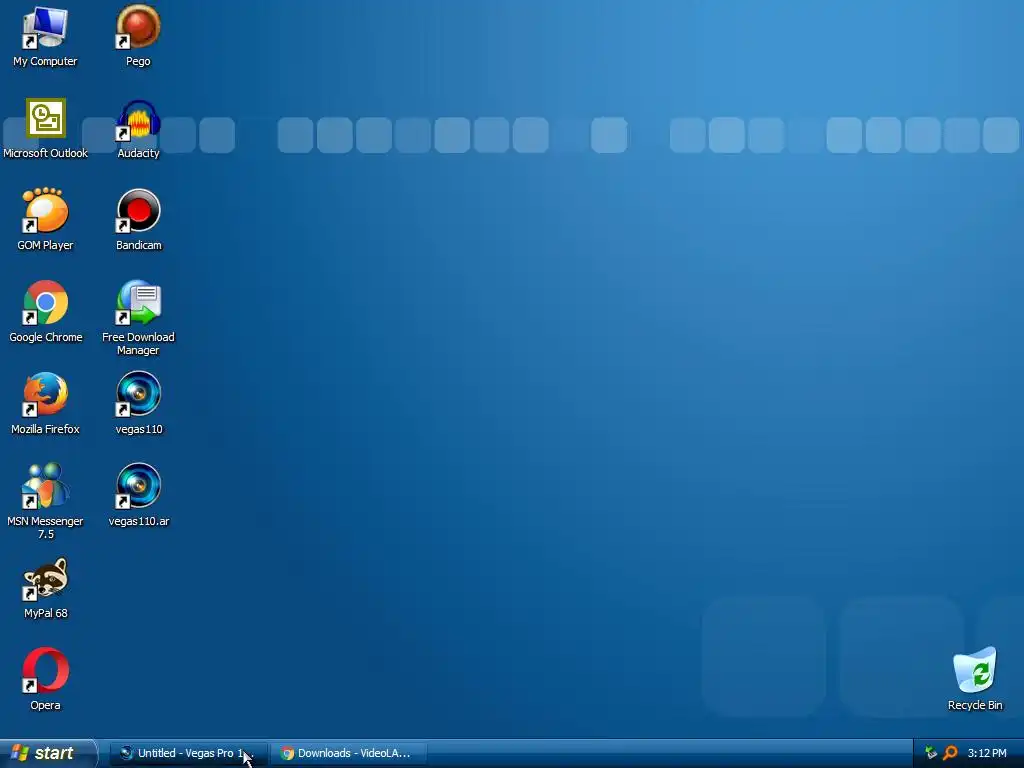Switch to Untitled - Vegas Pro taskbar window

pyautogui.click(x=188, y=753)
